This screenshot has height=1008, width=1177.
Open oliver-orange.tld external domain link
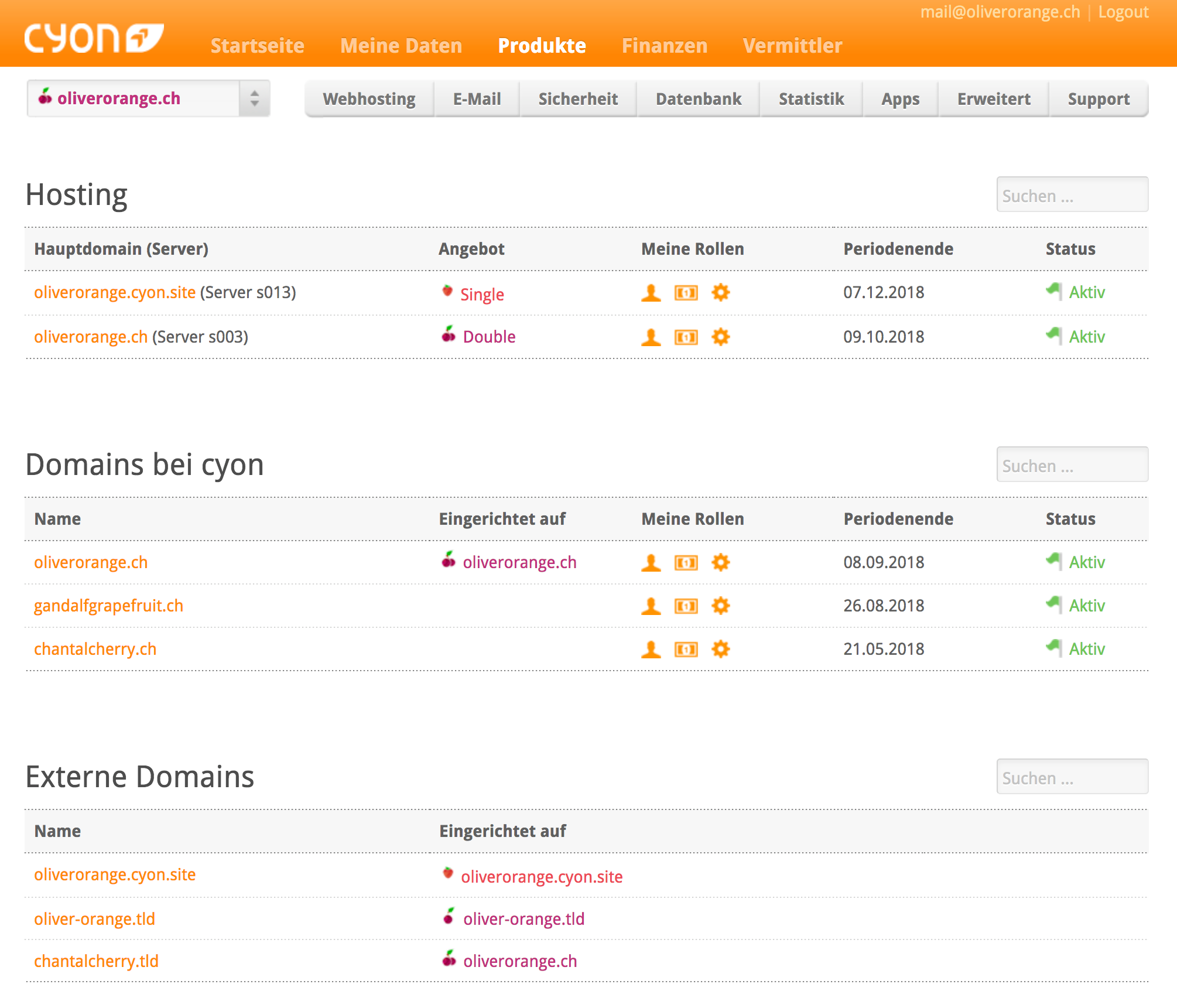point(94,919)
